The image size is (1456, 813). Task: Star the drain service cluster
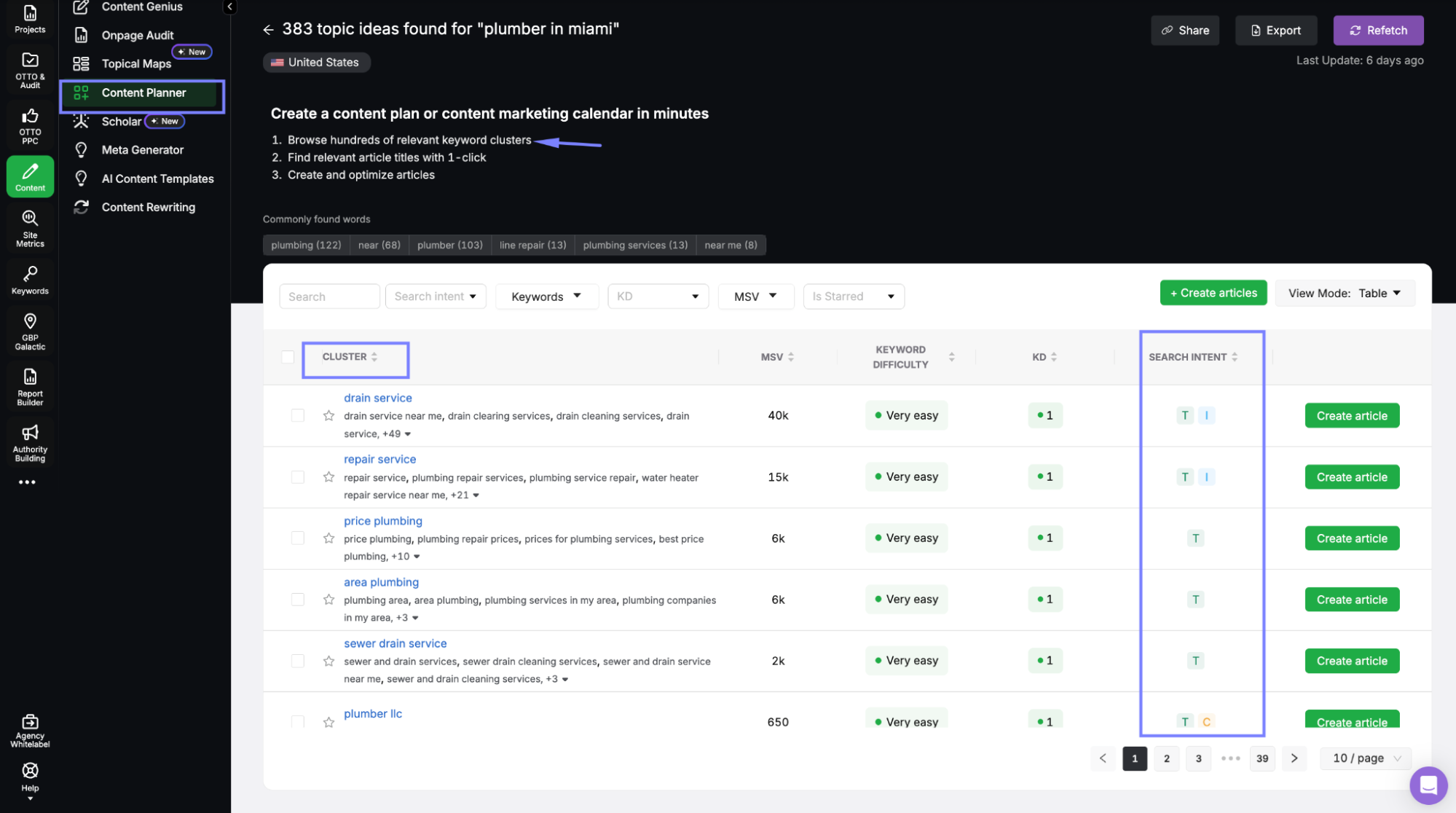click(x=328, y=415)
